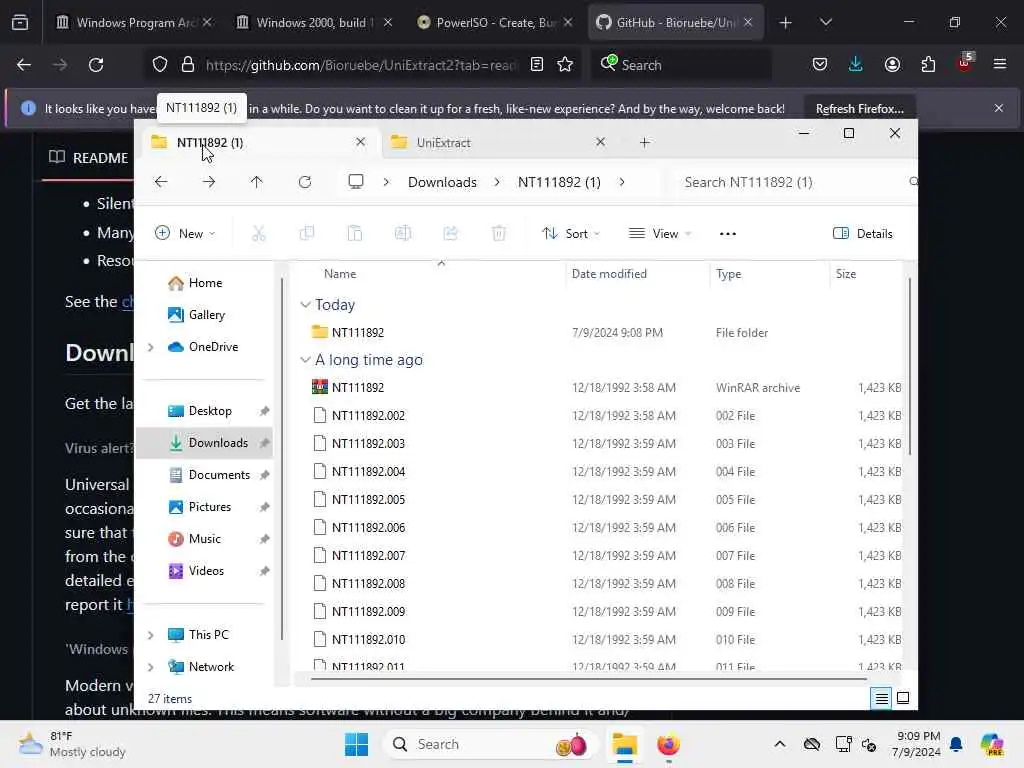Dismiss the Refresh Firefox notification bar
The width and height of the screenshot is (1024, 768).
tap(999, 108)
